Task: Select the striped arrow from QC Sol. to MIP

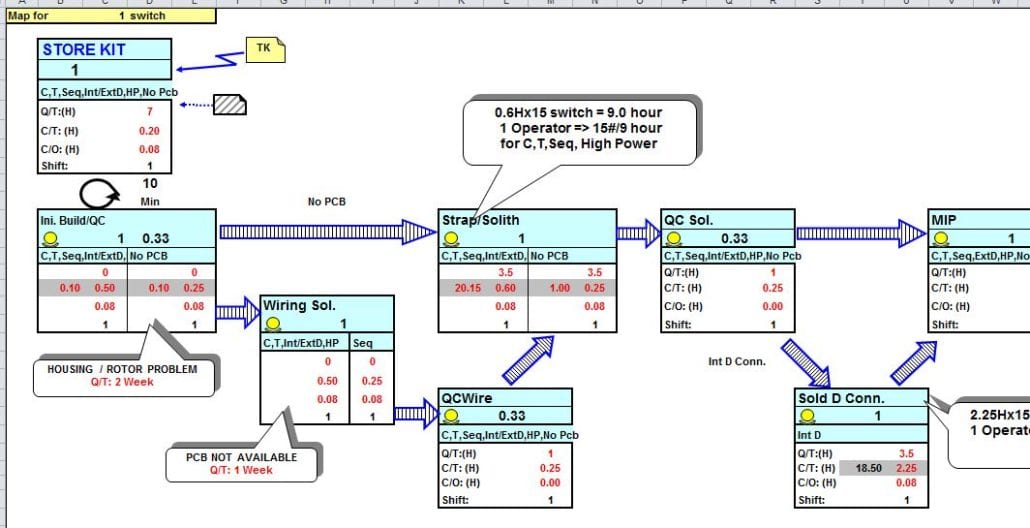Action: [x=861, y=233]
